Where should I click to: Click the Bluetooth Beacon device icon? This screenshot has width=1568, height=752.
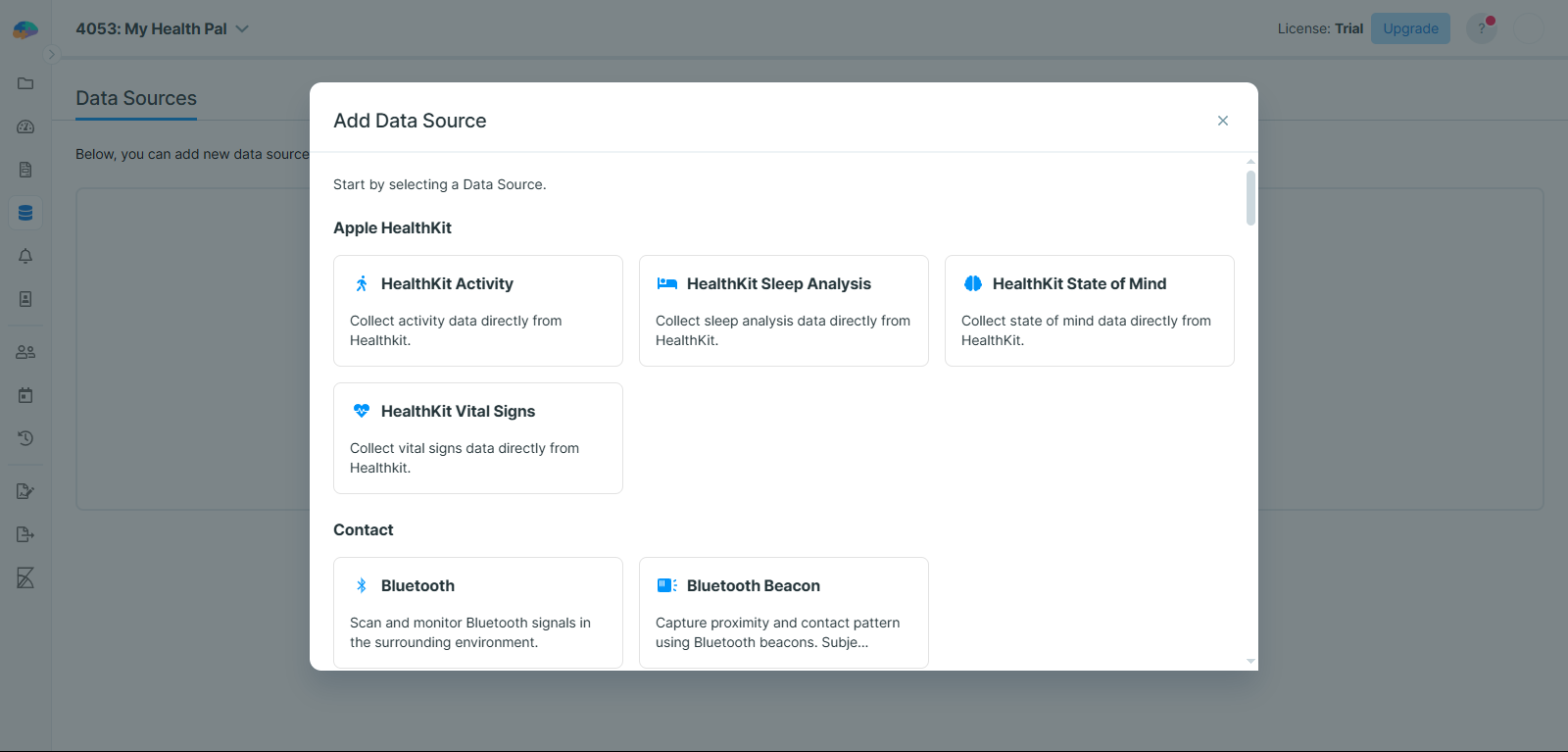click(667, 585)
